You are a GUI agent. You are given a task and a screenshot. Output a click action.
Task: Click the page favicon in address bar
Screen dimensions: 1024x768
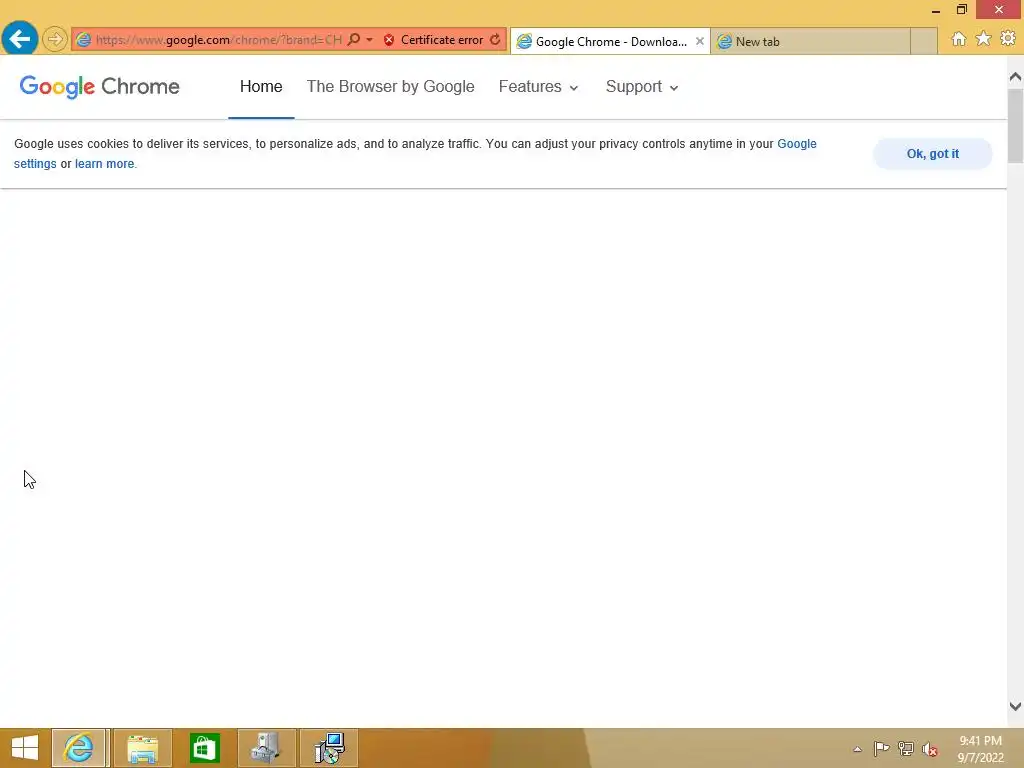pyautogui.click(x=84, y=40)
